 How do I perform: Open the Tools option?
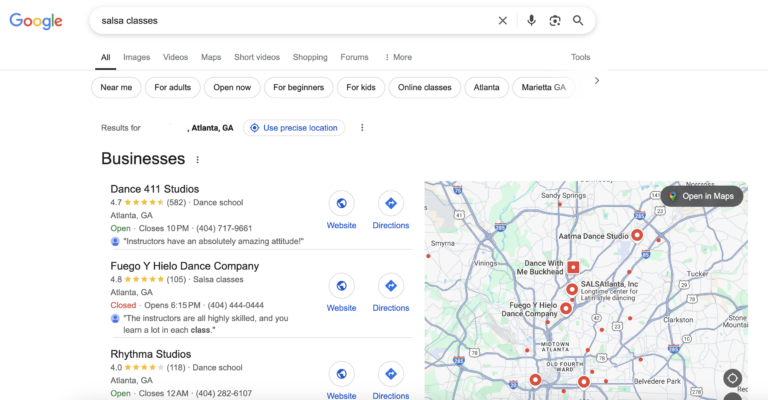tap(580, 57)
